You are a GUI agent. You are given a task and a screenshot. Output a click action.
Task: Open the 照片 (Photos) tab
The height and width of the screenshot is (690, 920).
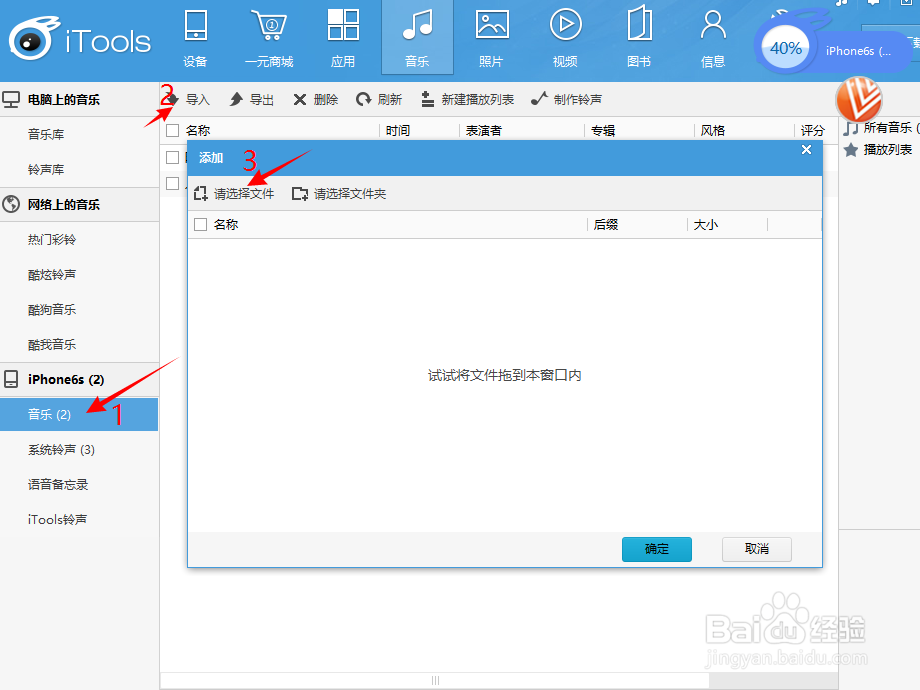tap(492, 38)
